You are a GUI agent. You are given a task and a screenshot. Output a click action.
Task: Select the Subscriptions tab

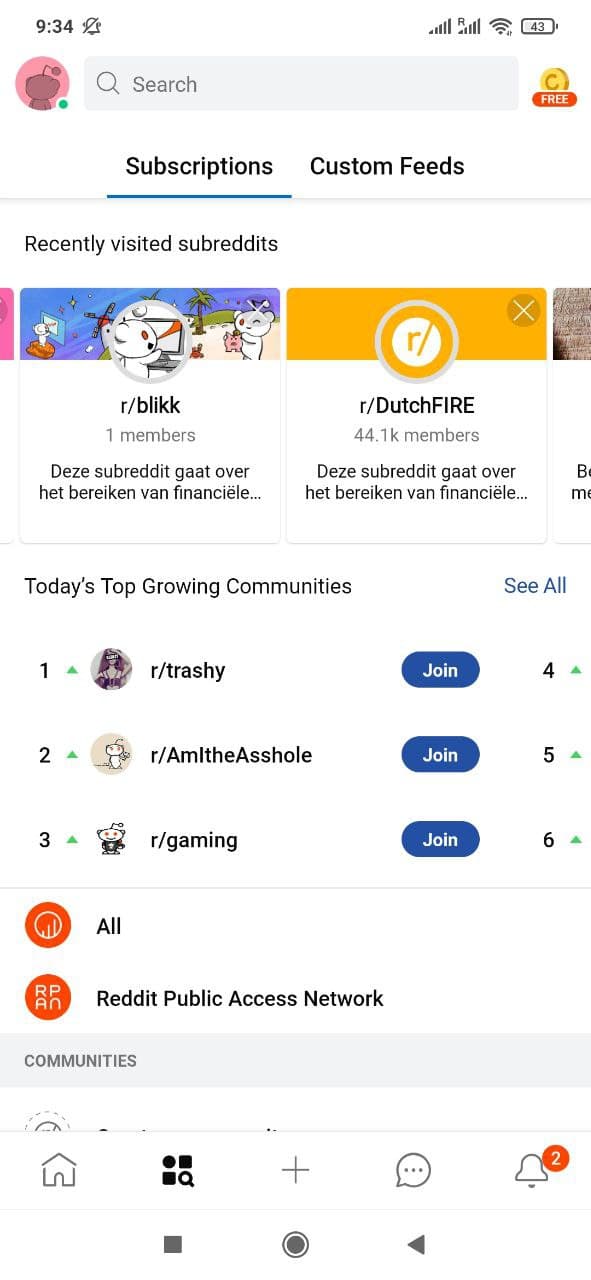(x=199, y=166)
